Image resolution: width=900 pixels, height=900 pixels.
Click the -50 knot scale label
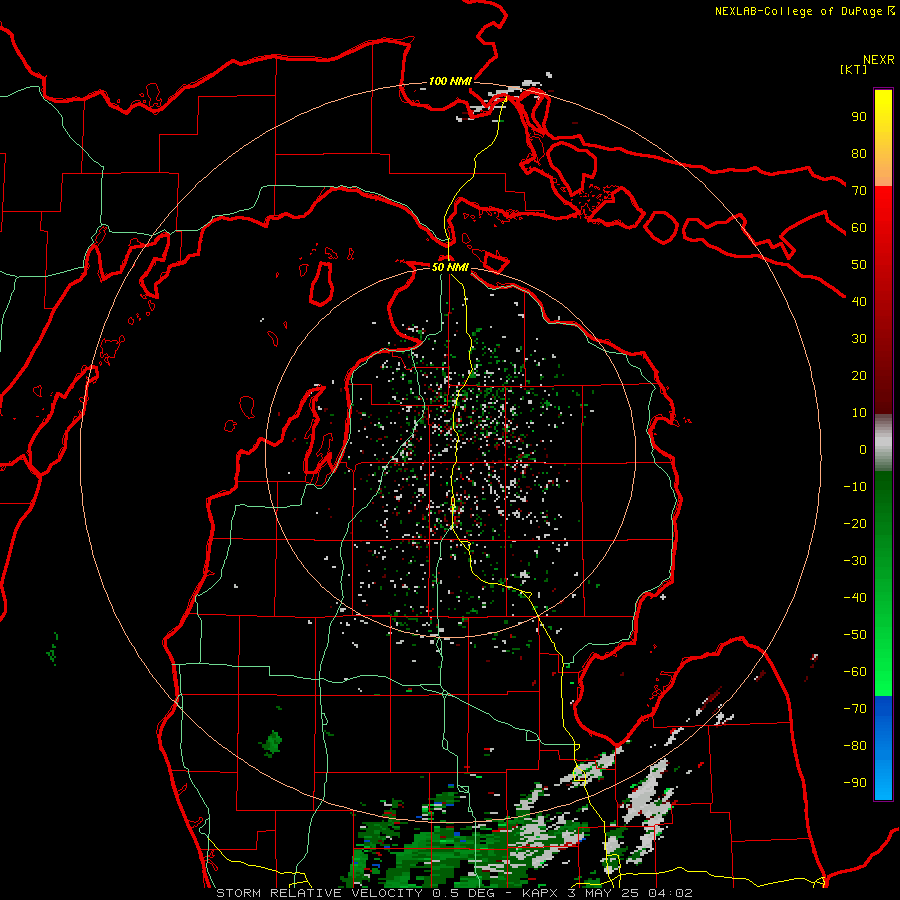[x=855, y=635]
